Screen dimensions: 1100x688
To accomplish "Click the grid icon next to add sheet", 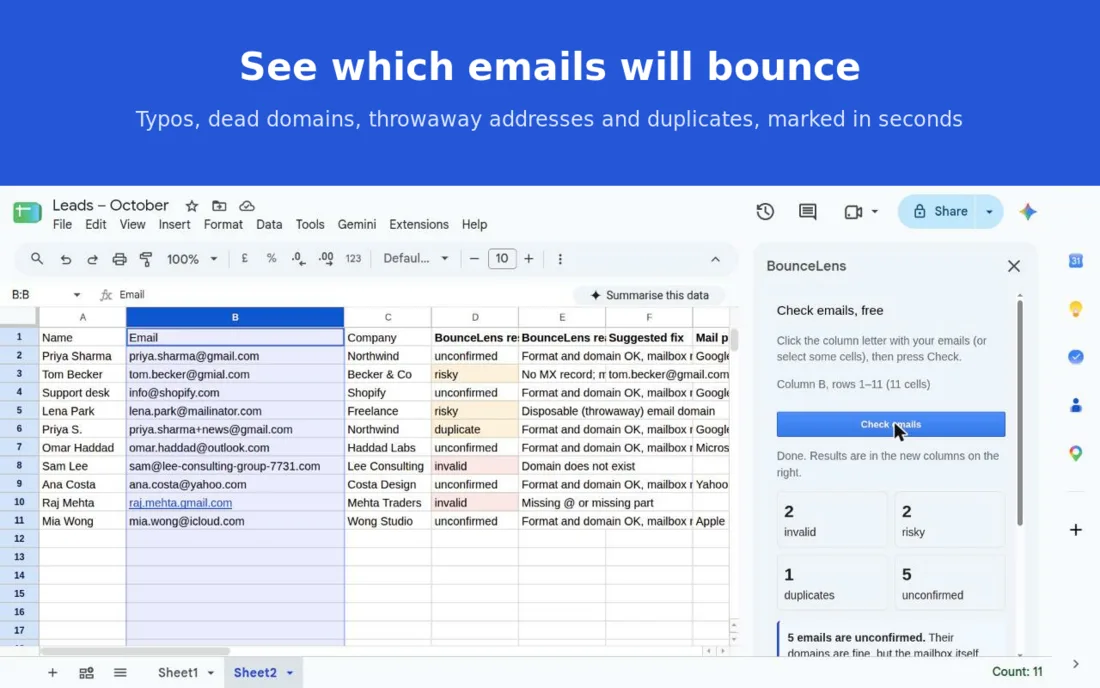I will point(86,673).
